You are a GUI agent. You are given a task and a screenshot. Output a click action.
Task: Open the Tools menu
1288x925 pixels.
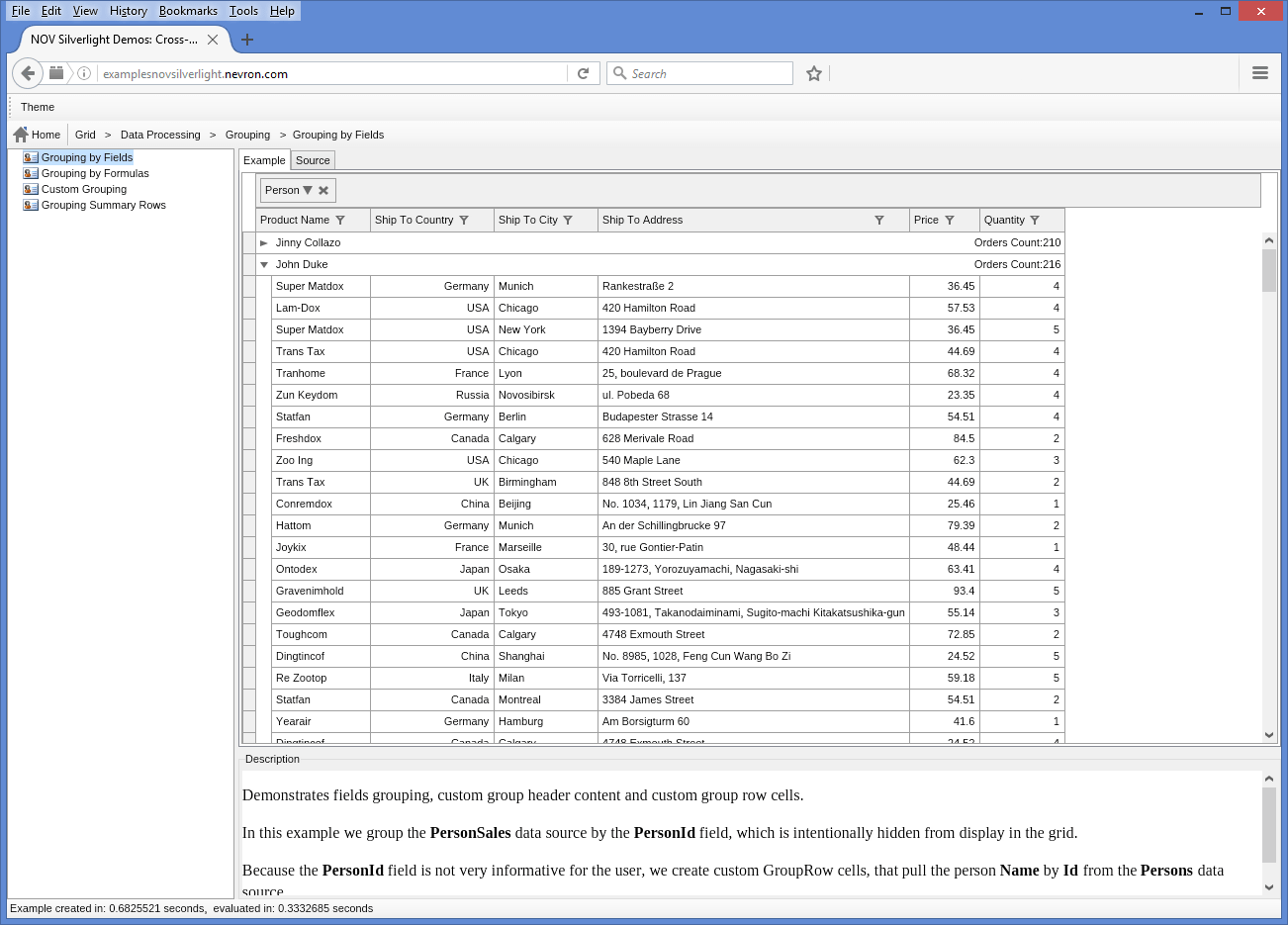[x=243, y=11]
